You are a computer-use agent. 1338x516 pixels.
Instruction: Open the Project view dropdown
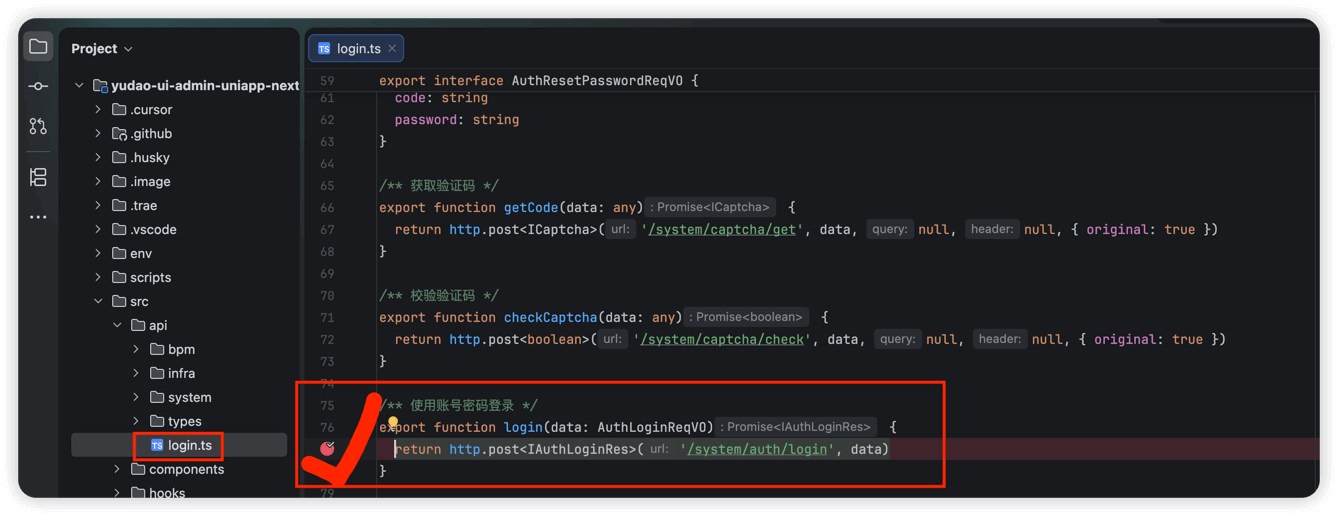(x=102, y=48)
